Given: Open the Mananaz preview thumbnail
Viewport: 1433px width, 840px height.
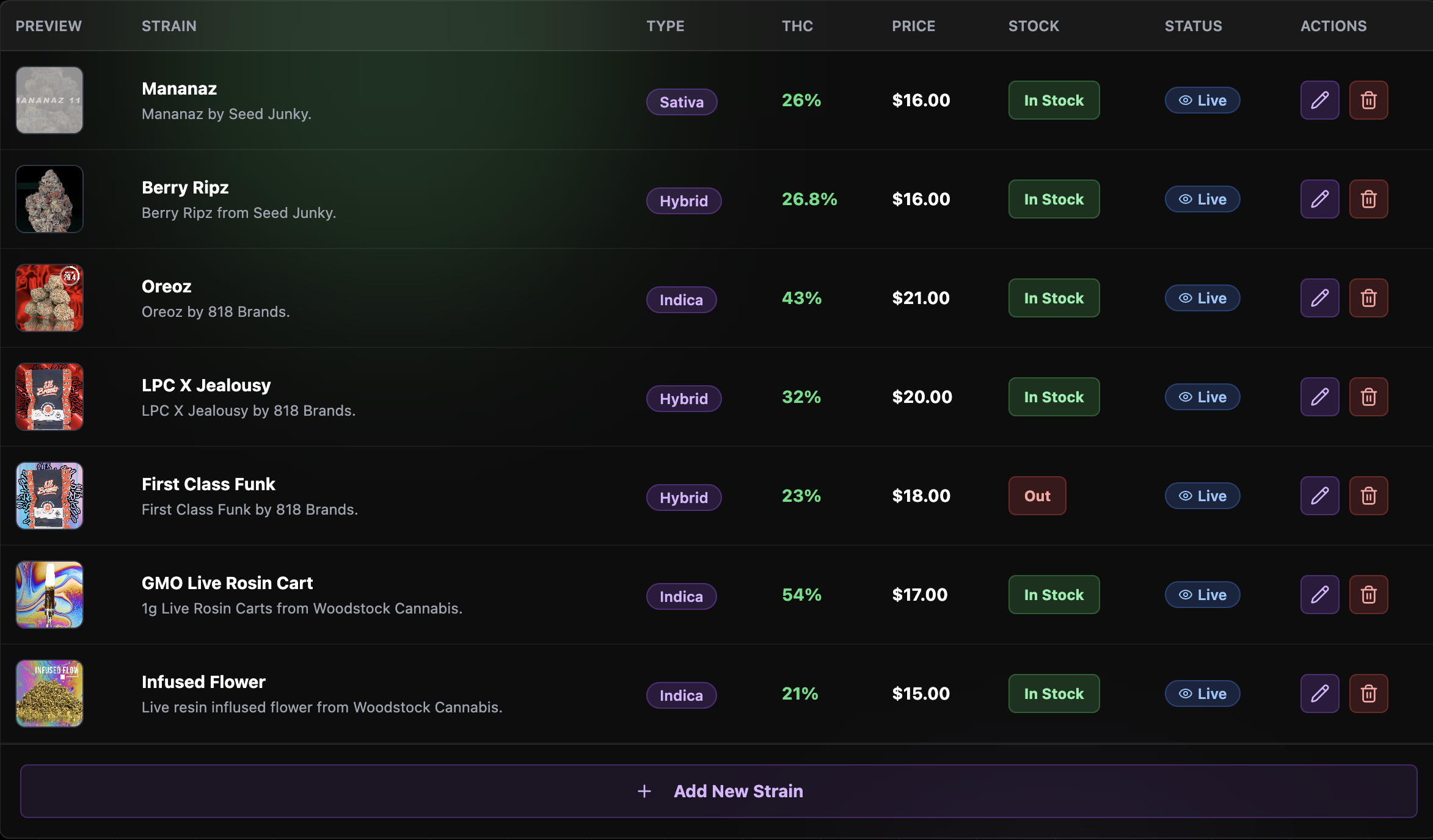Looking at the screenshot, I should coord(49,100).
